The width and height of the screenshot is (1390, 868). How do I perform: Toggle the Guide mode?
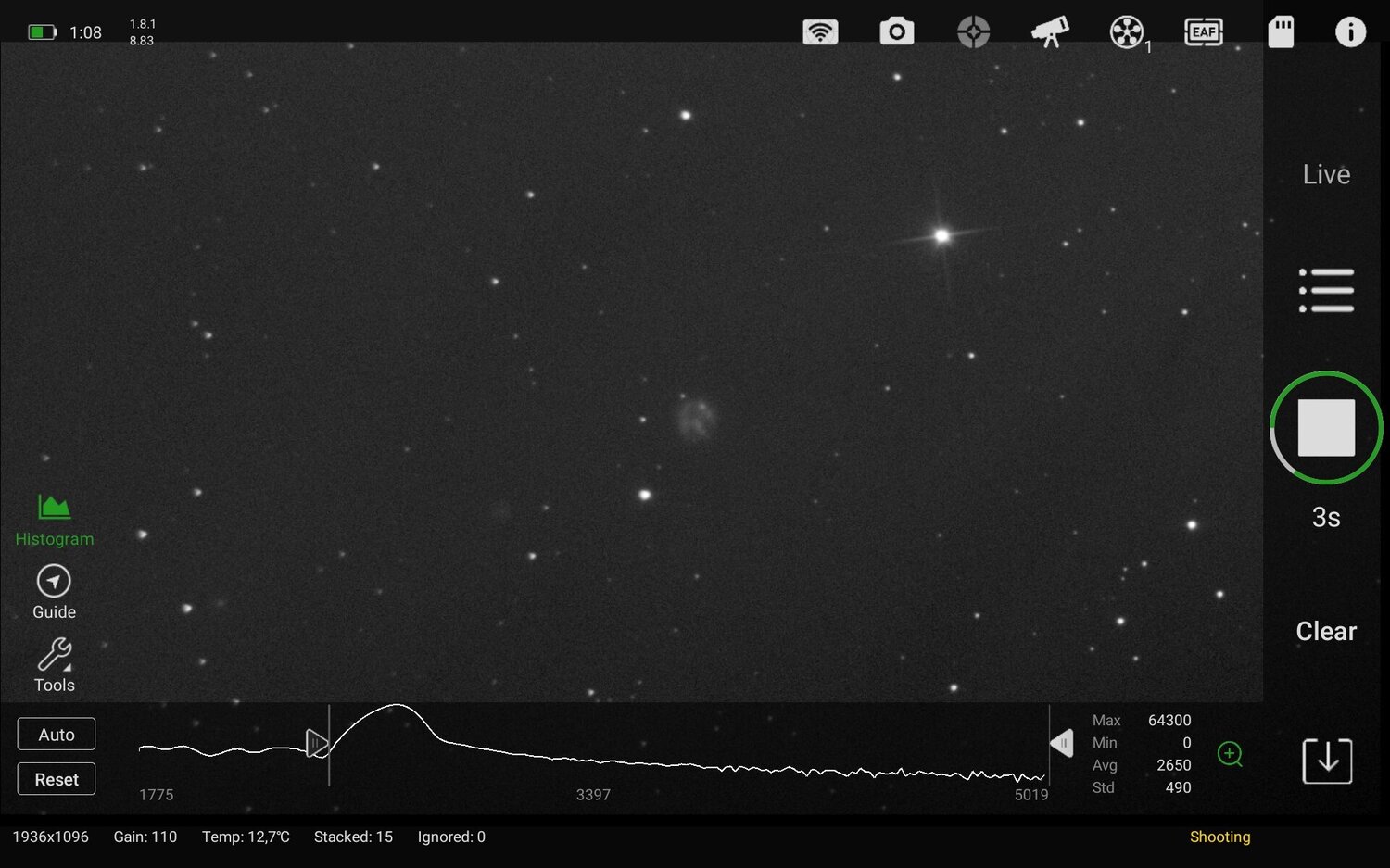53,591
